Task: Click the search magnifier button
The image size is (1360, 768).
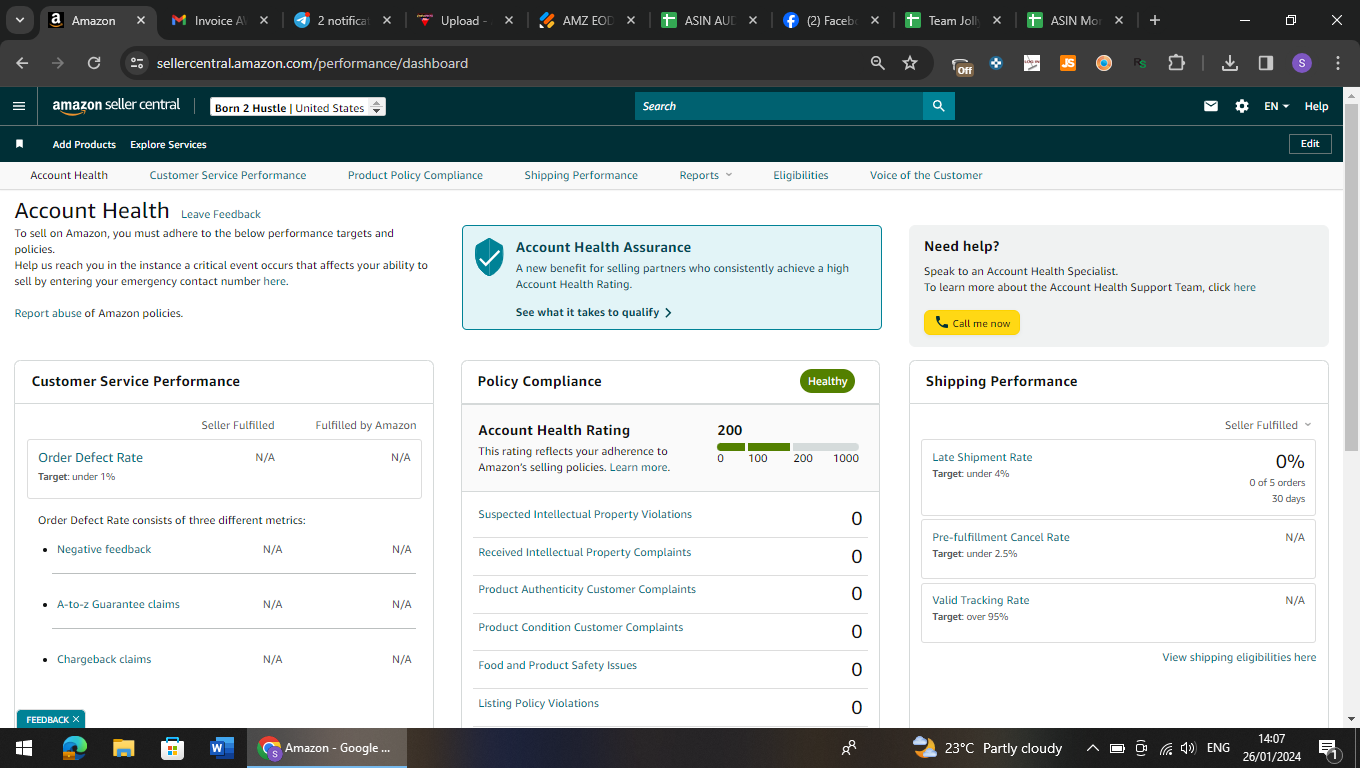Action: [938, 106]
